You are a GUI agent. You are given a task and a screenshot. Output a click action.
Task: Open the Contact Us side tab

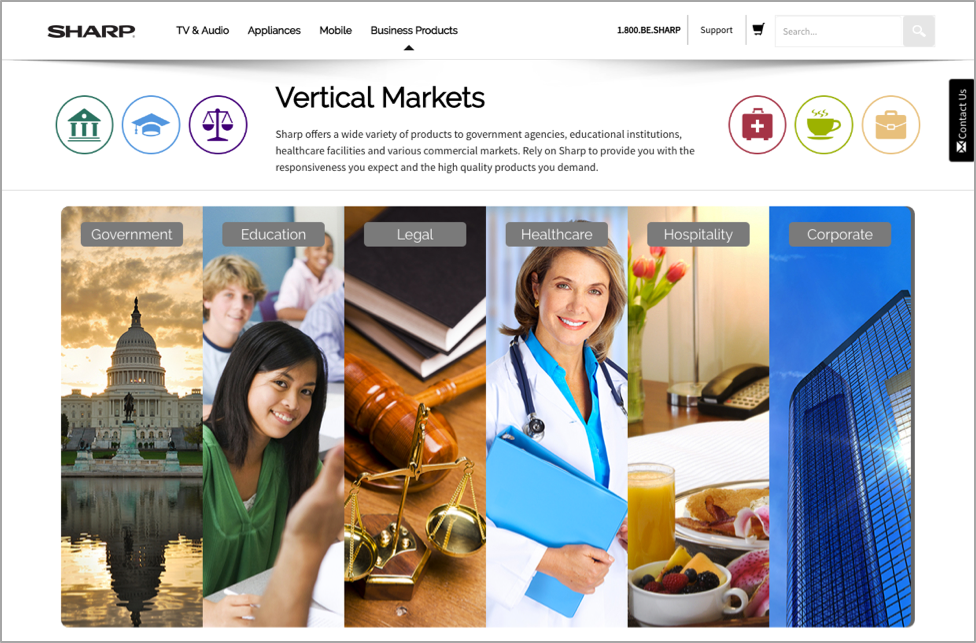(961, 120)
